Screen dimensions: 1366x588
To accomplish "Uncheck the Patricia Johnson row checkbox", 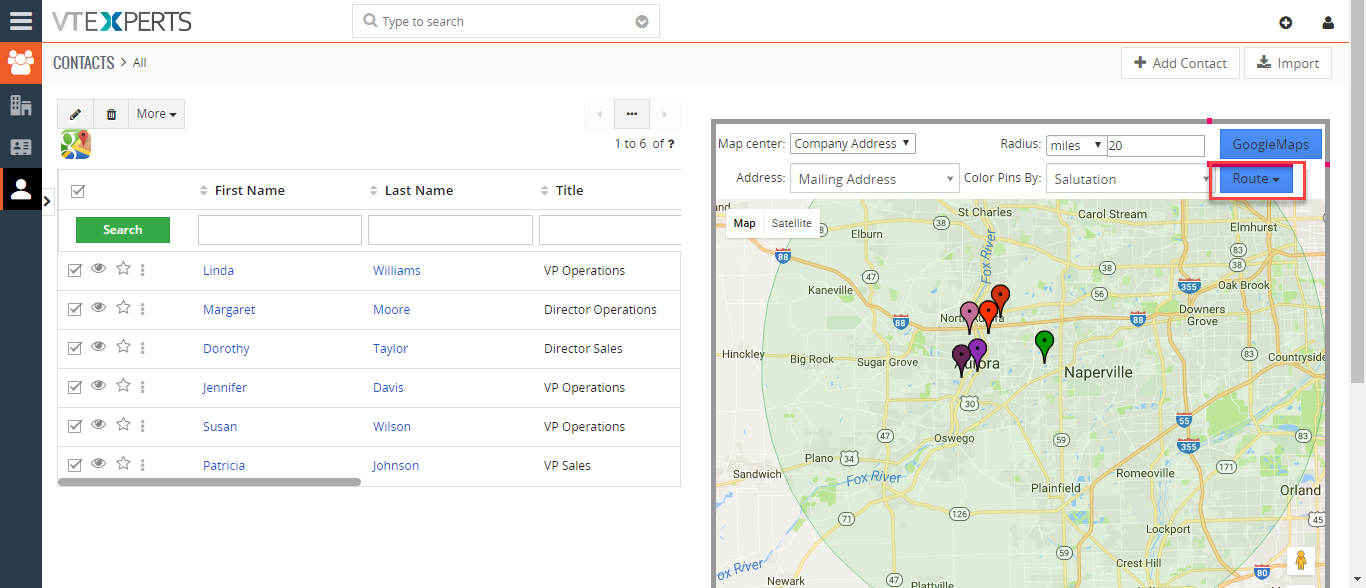I will 74,465.
